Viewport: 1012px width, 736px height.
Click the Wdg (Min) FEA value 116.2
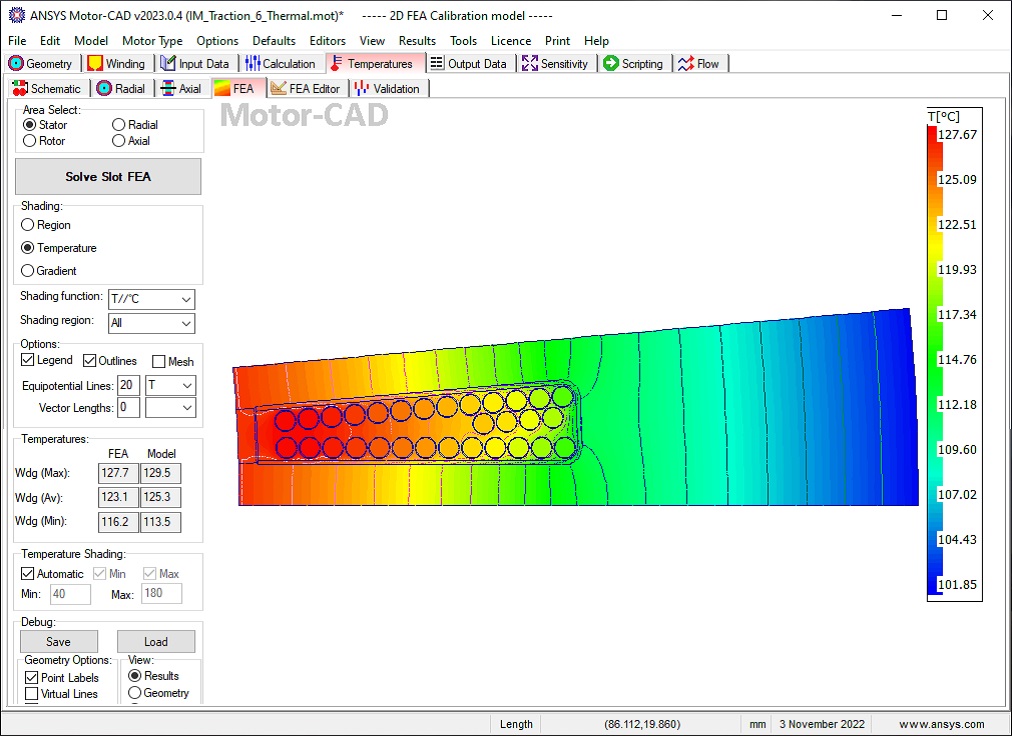tap(118, 522)
